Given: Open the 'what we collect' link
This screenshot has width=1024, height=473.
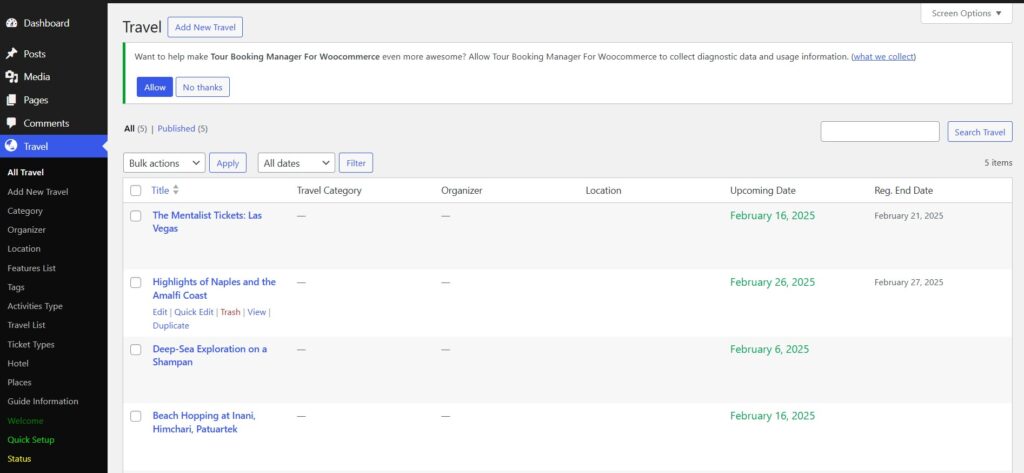Looking at the screenshot, I should coord(883,57).
